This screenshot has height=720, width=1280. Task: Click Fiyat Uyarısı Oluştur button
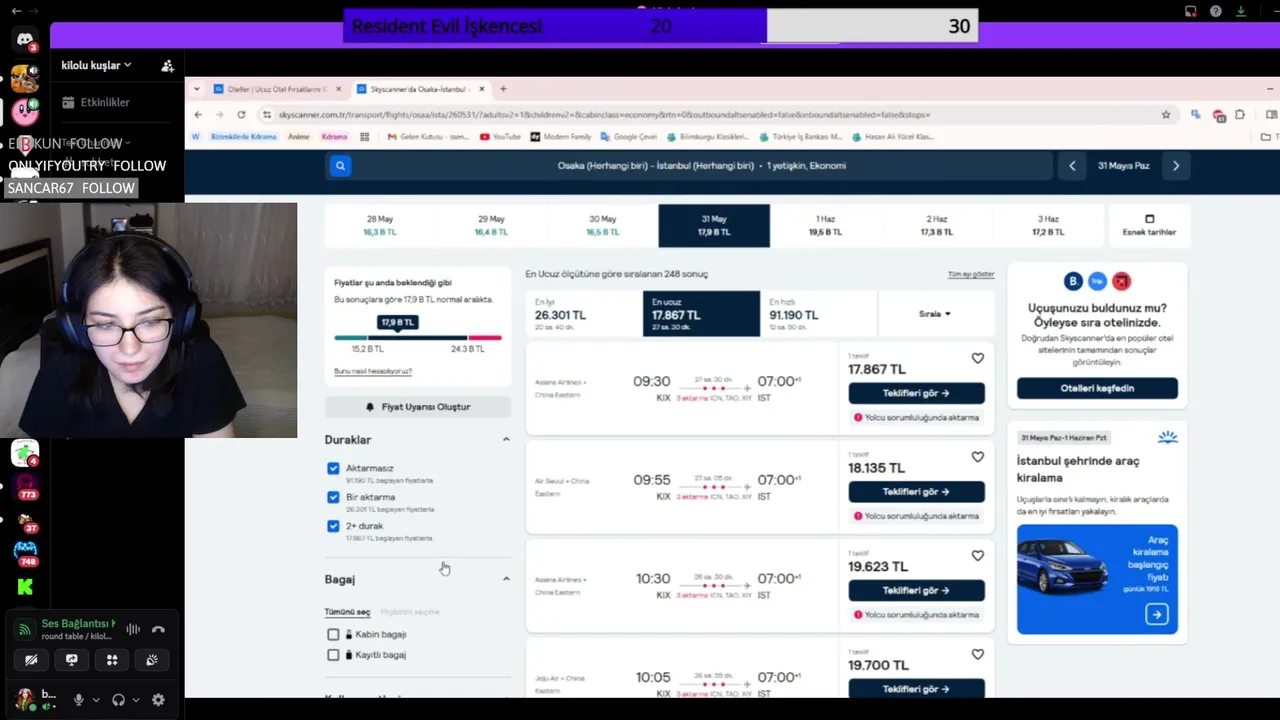(x=418, y=407)
